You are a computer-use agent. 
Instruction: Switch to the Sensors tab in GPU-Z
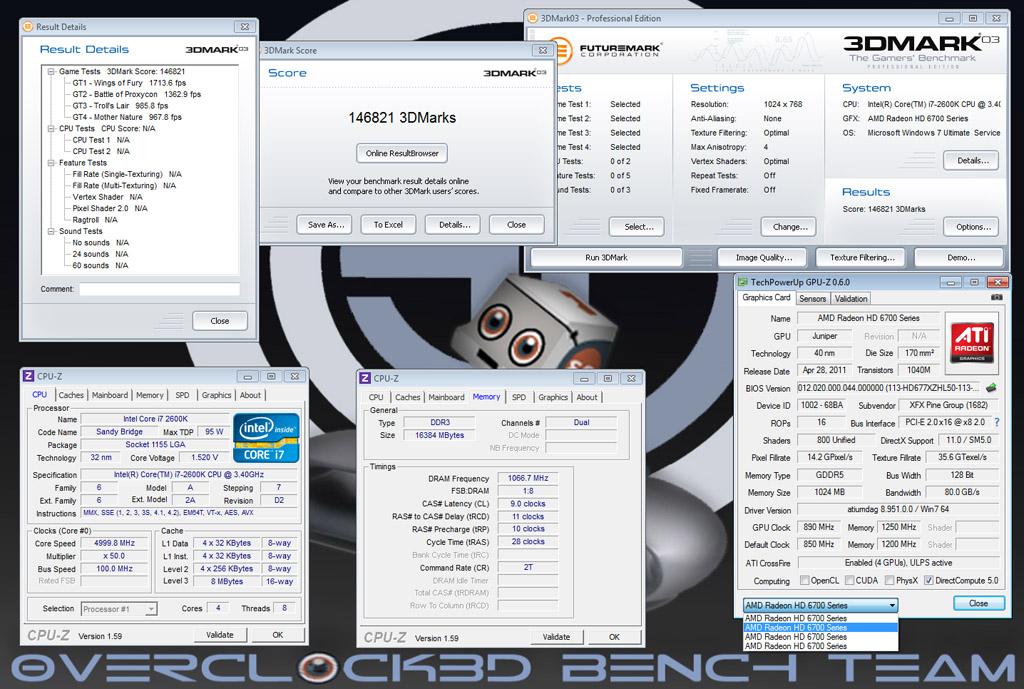(x=812, y=298)
